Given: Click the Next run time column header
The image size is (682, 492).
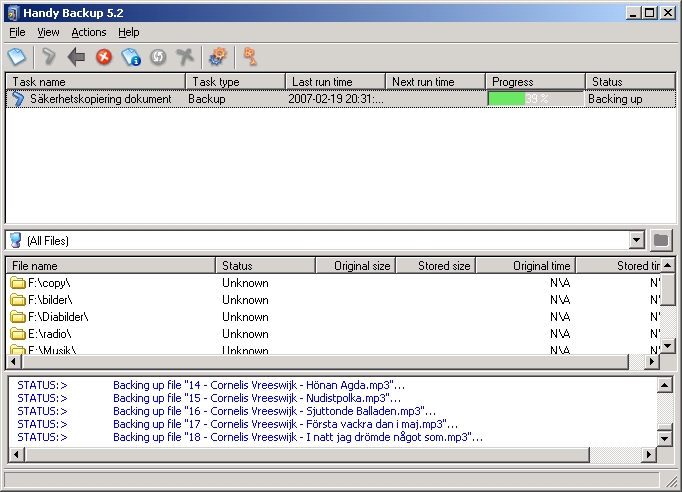Looking at the screenshot, I should click(x=435, y=82).
